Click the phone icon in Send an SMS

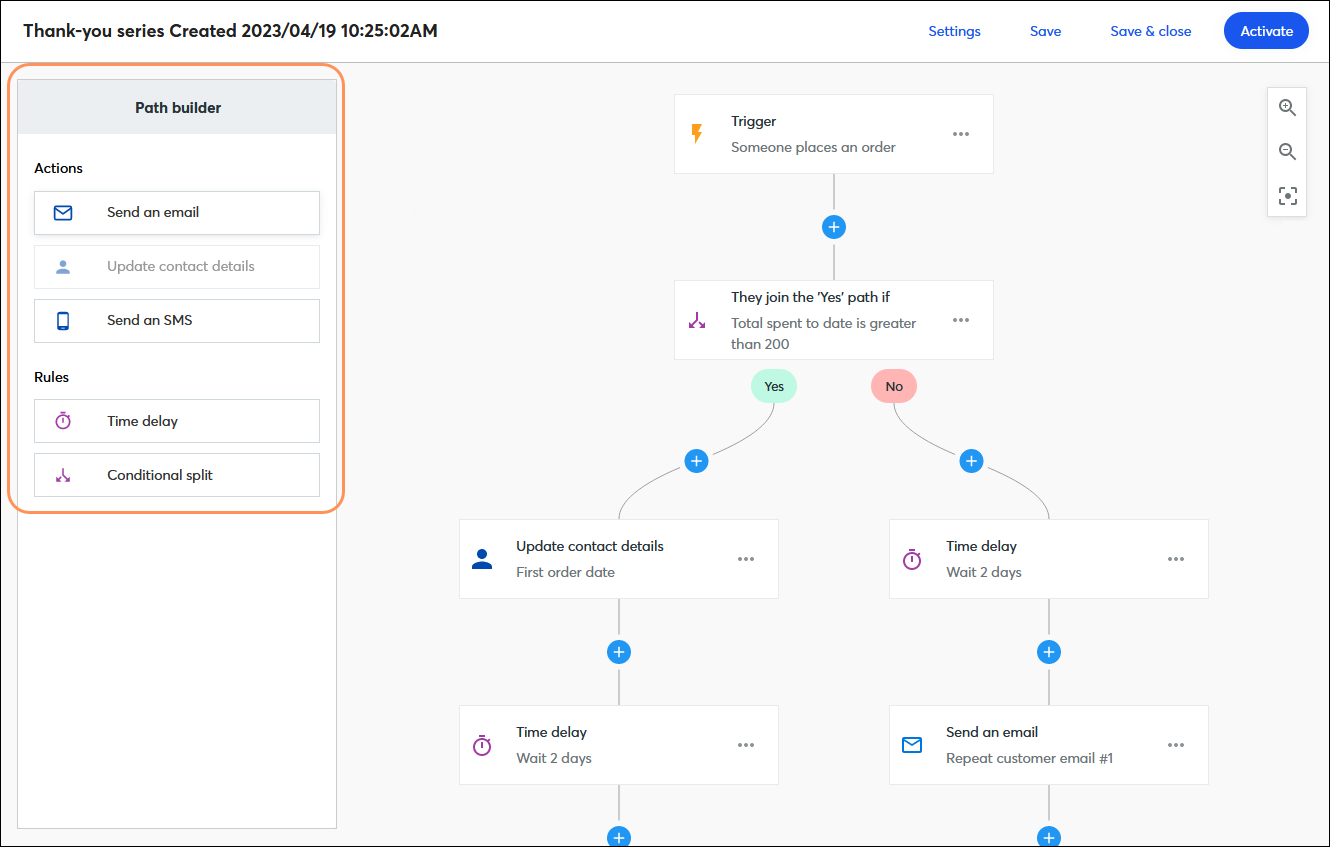(63, 321)
